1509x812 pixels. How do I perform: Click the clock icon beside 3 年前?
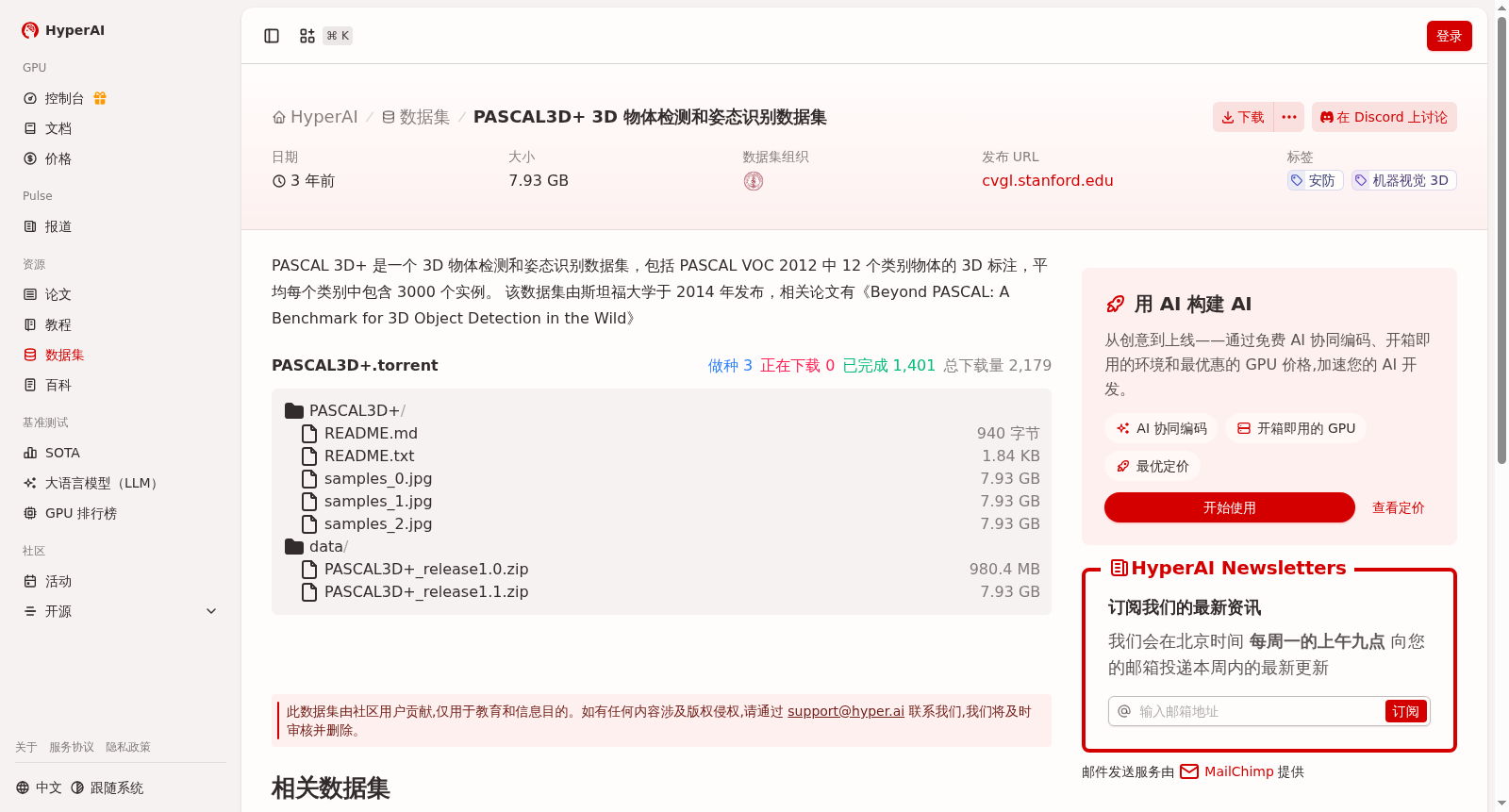pos(279,181)
